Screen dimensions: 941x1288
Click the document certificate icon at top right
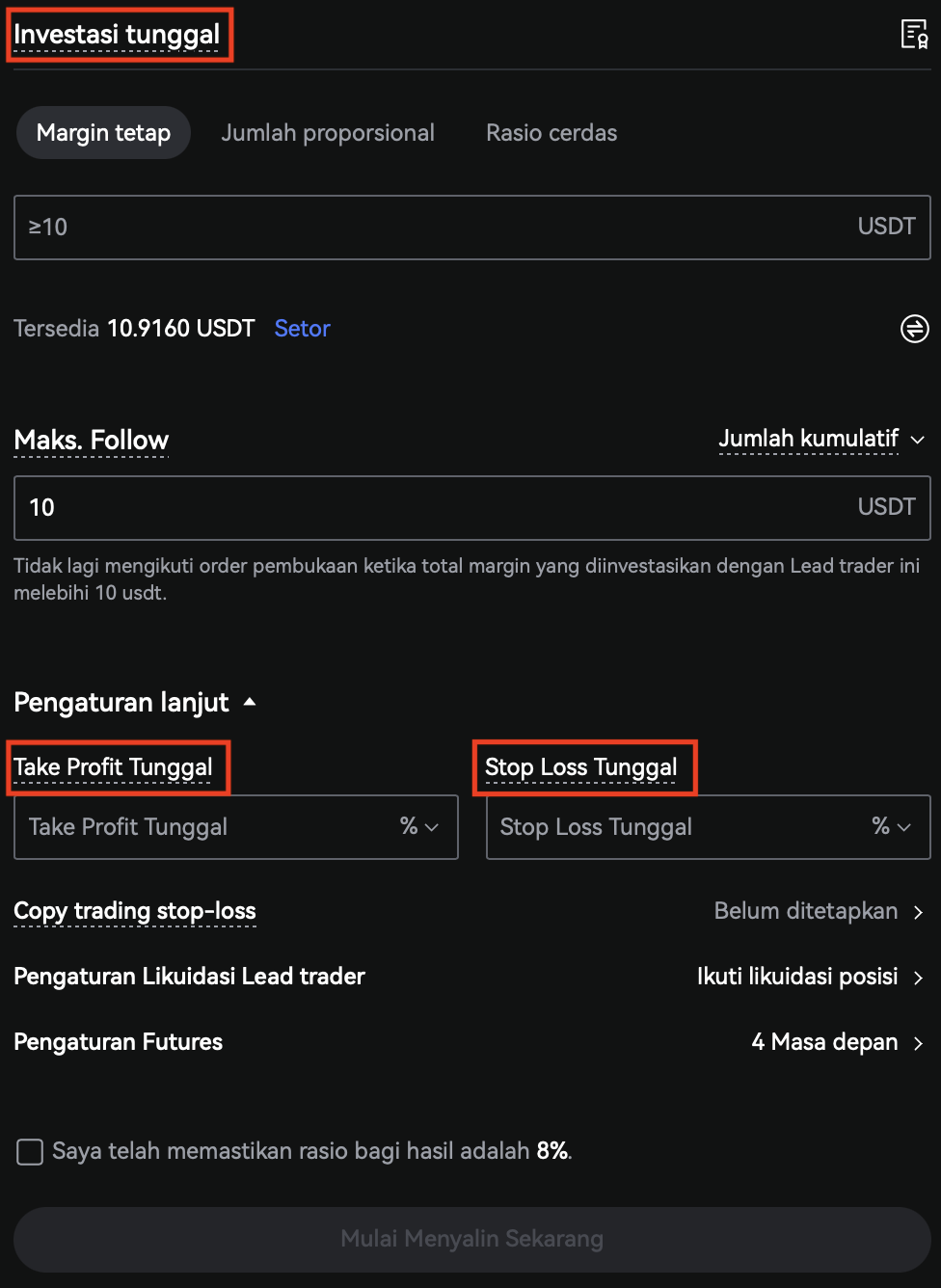(x=913, y=35)
